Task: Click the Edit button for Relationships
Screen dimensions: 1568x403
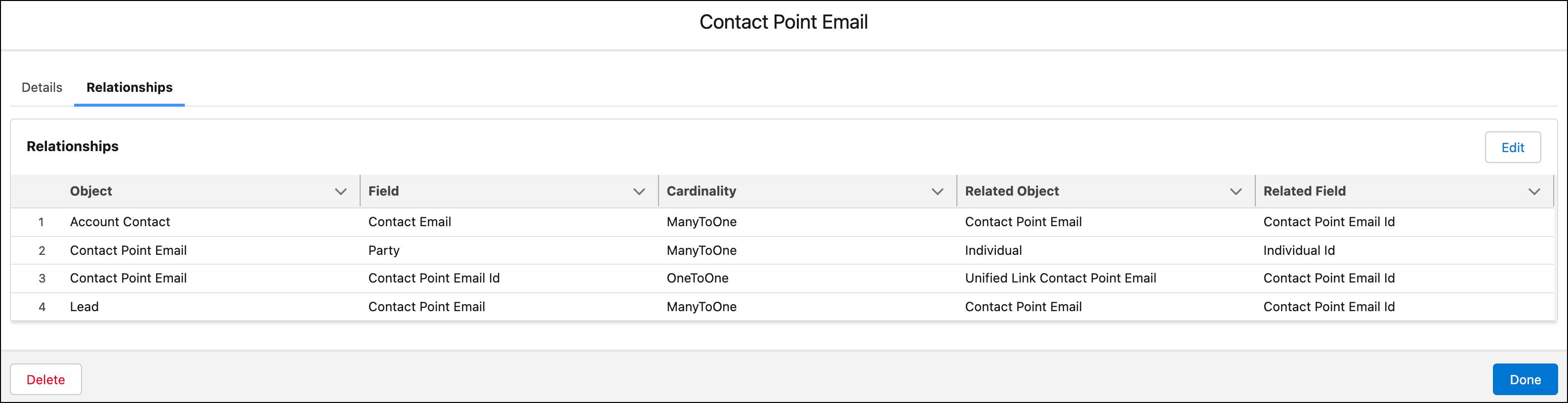Action: [1513, 147]
